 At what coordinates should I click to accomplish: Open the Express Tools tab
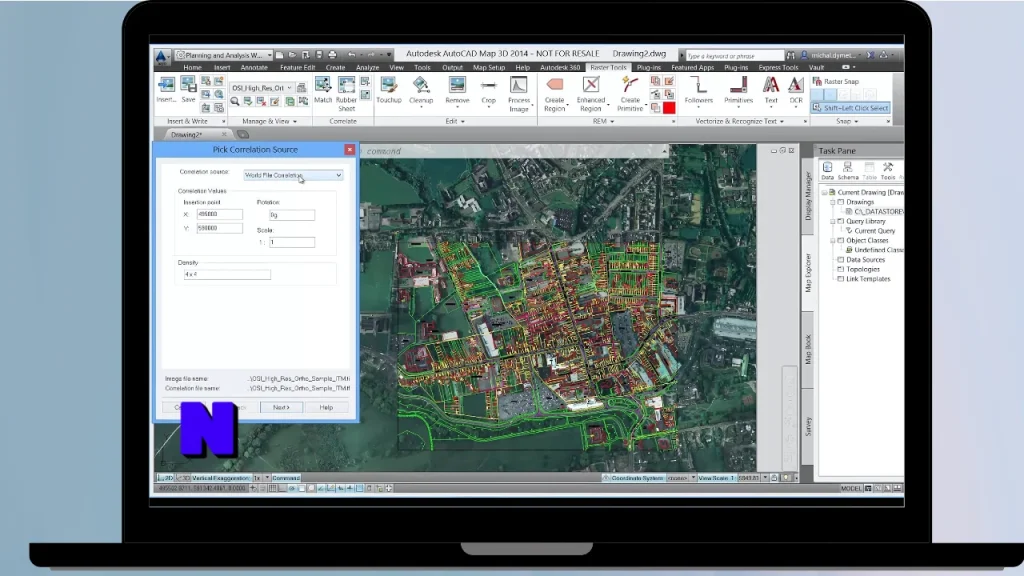778,67
